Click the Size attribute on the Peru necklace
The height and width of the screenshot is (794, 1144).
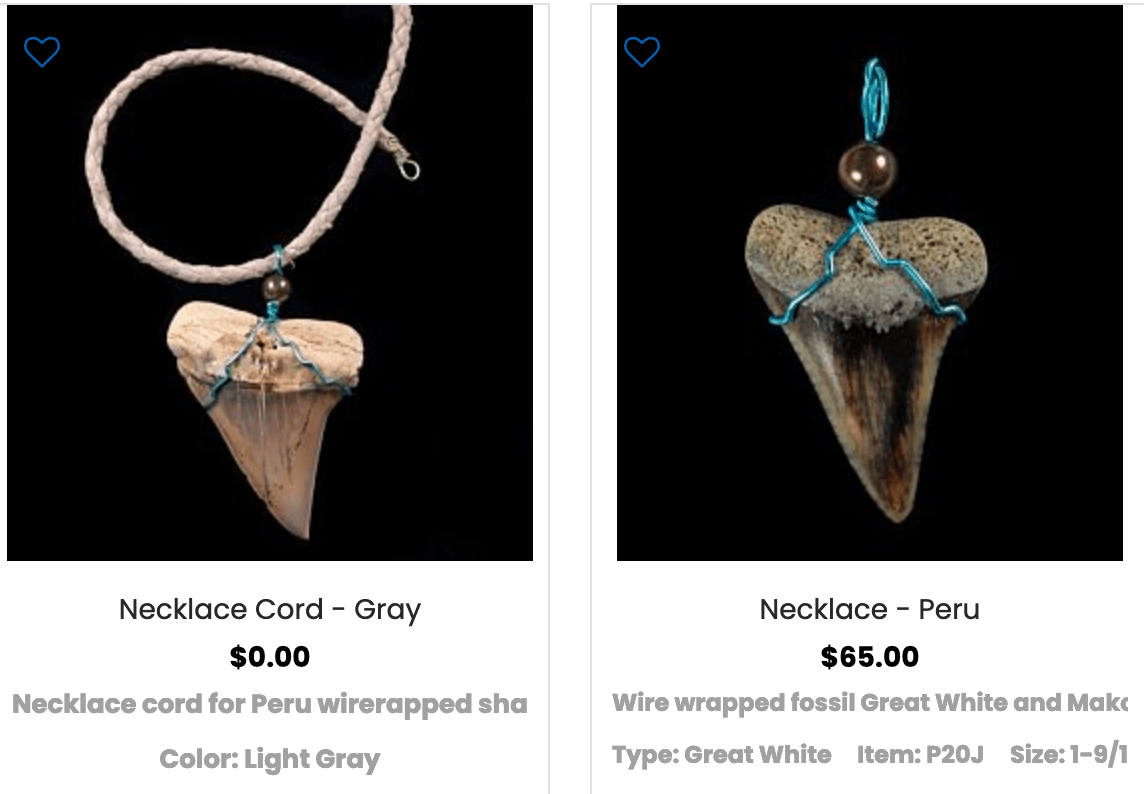[x=1069, y=755]
